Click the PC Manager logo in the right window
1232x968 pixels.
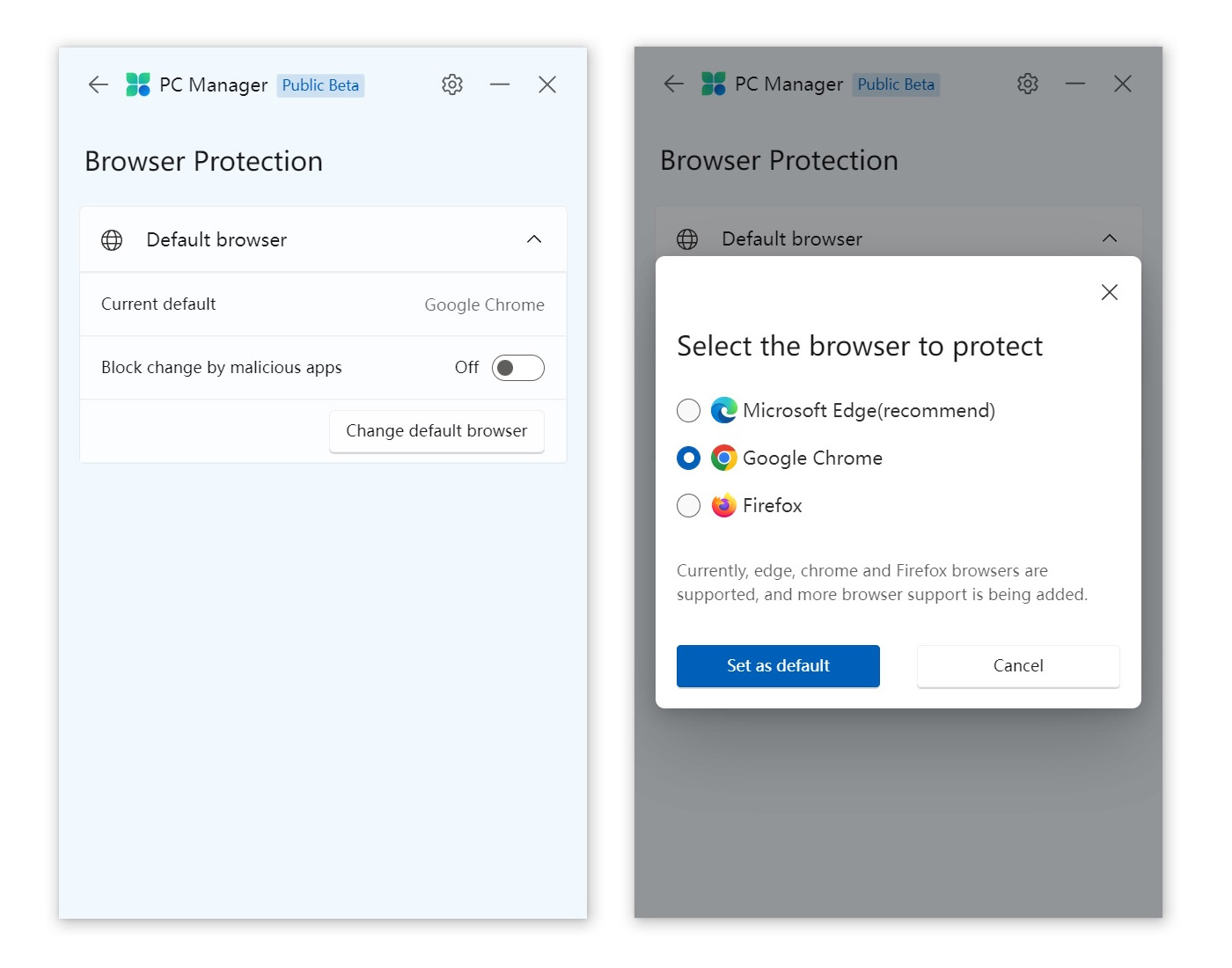[x=714, y=84]
